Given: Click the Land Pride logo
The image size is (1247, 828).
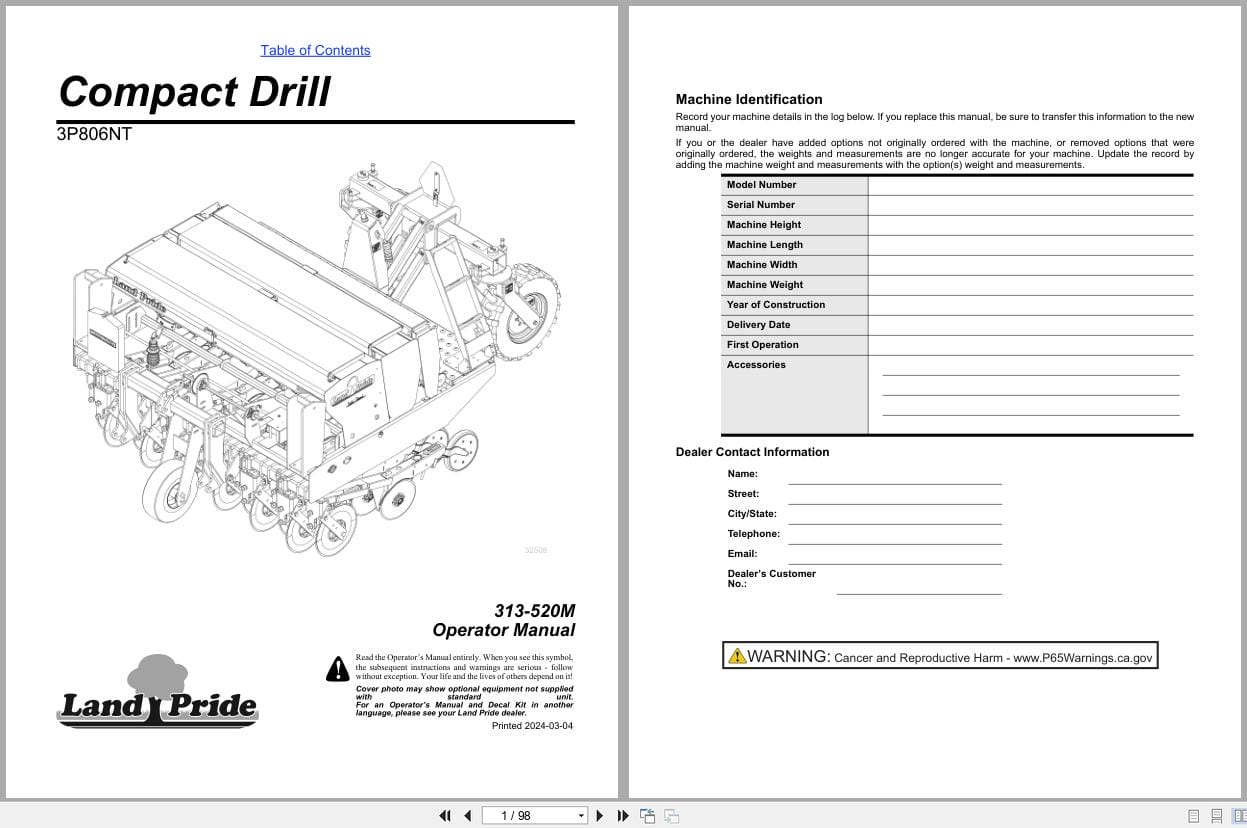Looking at the screenshot, I should pos(157,692).
